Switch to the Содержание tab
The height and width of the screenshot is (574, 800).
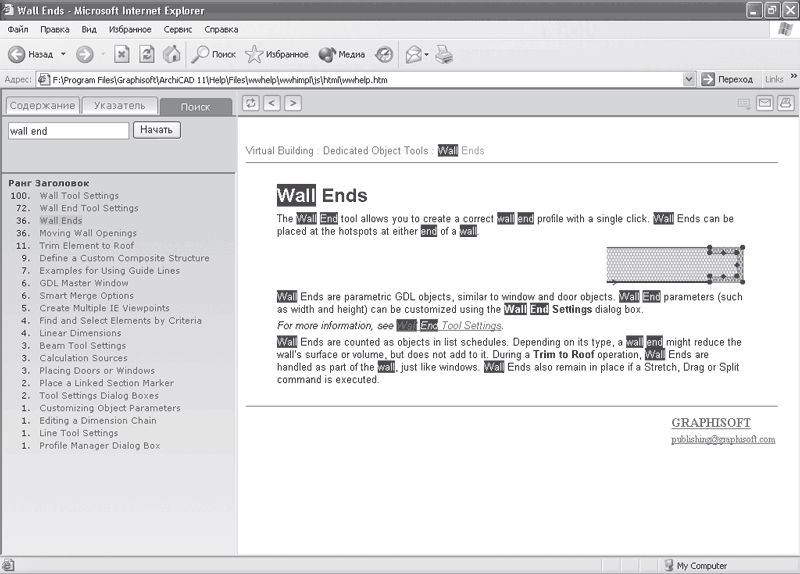[41, 106]
